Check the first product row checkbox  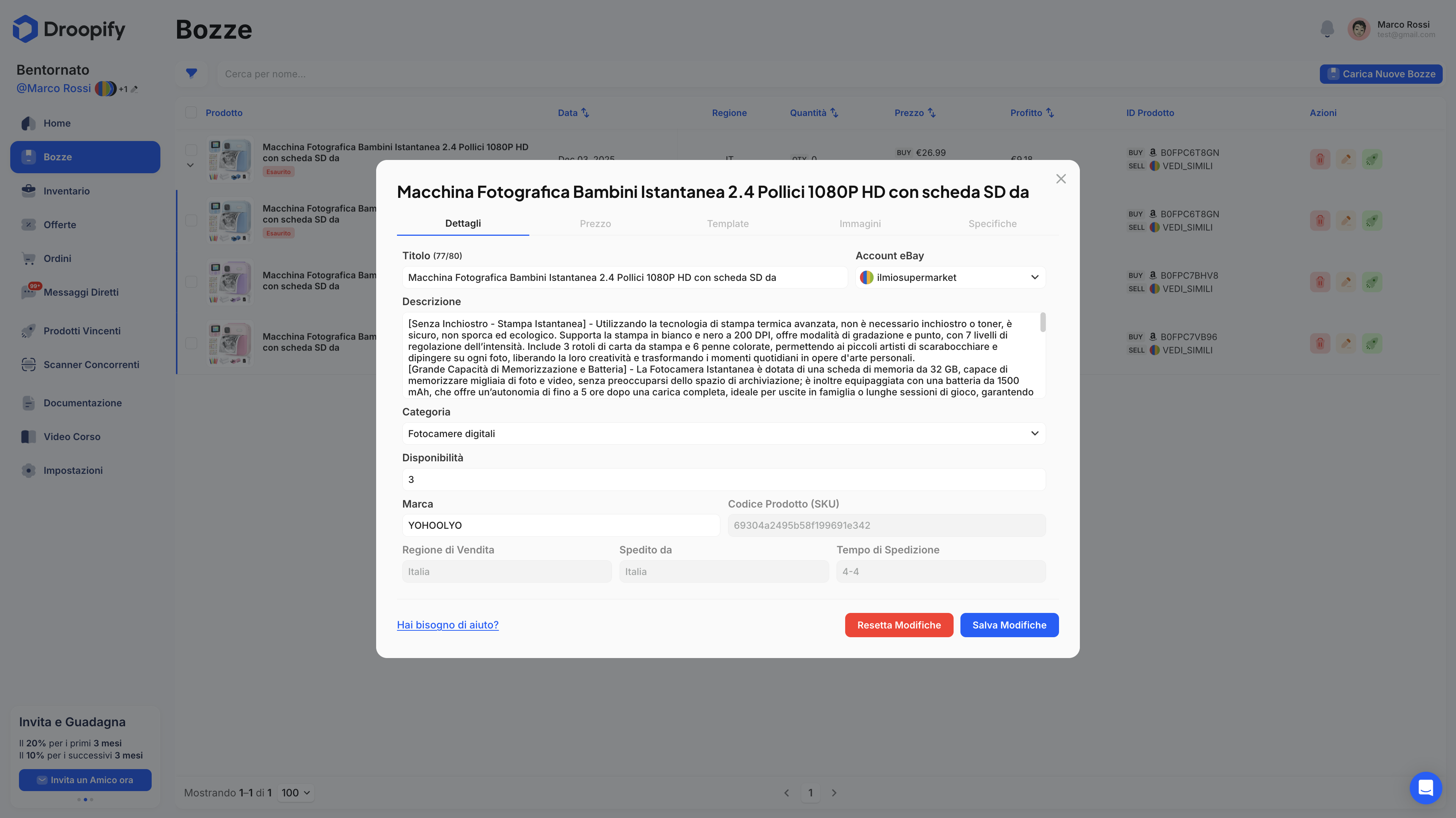tap(191, 150)
